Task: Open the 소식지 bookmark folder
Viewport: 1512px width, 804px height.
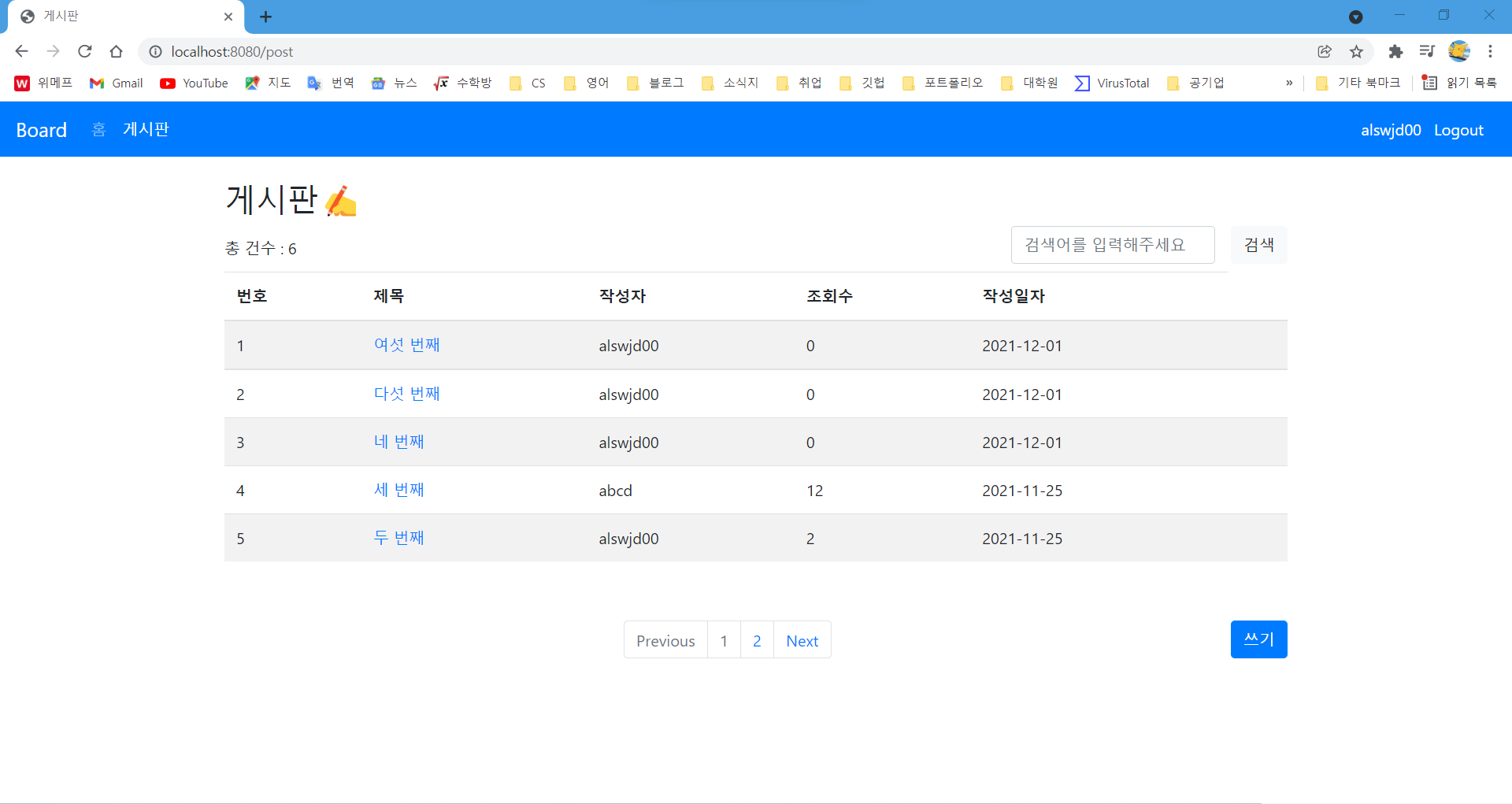Action: [730, 83]
